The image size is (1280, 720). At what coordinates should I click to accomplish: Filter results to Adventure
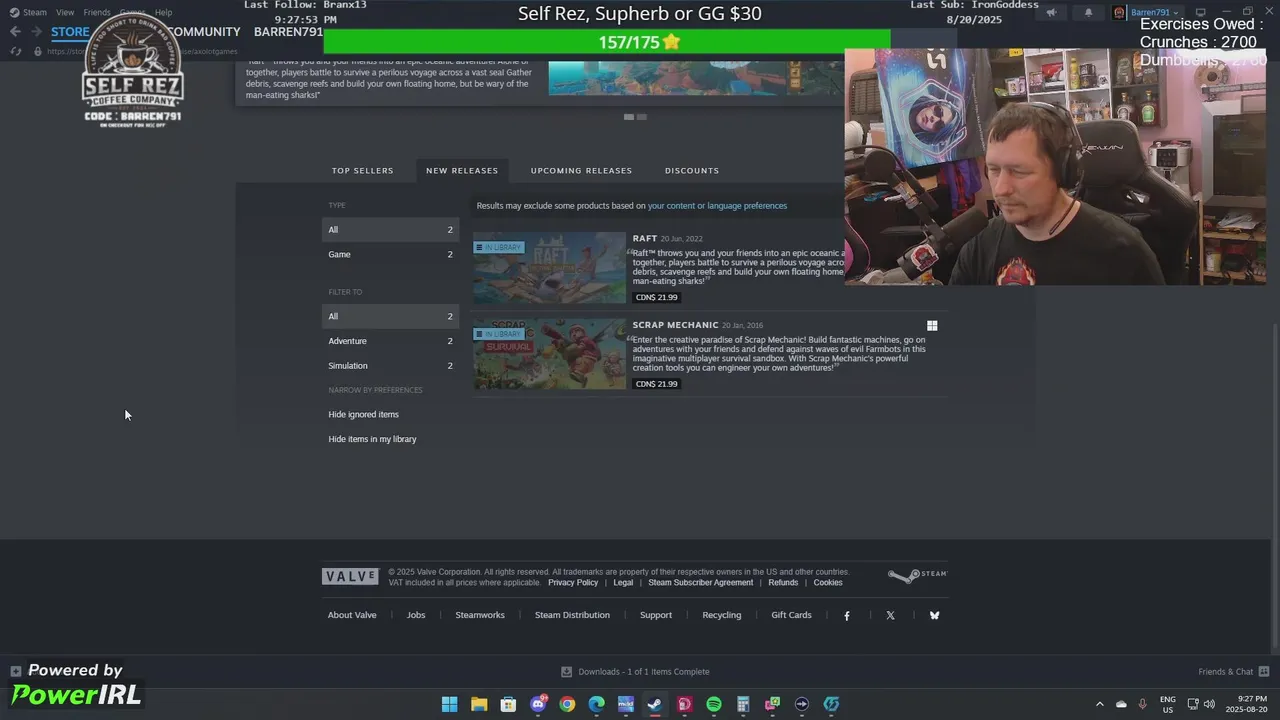point(390,341)
